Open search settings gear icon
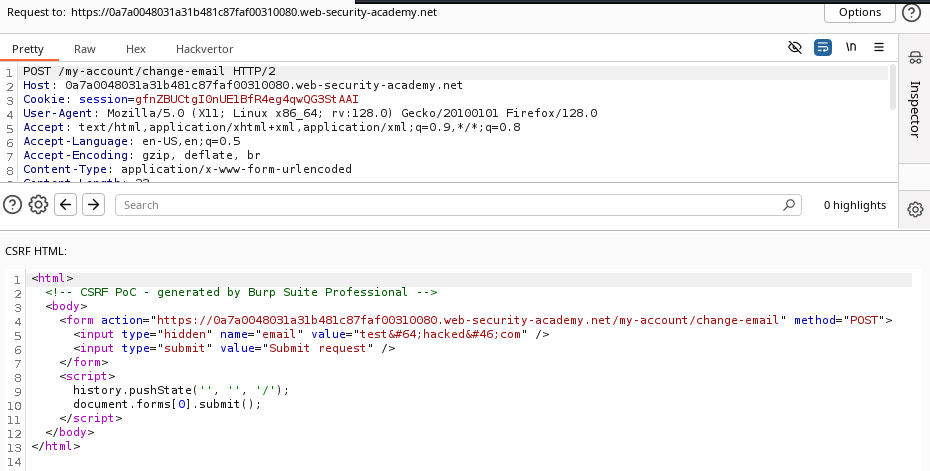 (39, 205)
